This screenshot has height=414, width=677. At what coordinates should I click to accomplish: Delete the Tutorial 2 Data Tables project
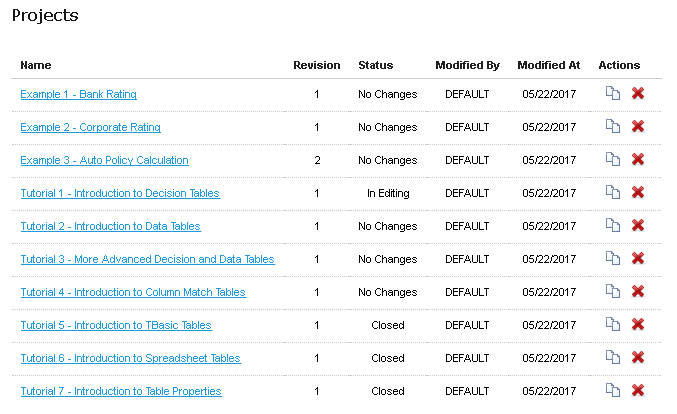tap(638, 226)
